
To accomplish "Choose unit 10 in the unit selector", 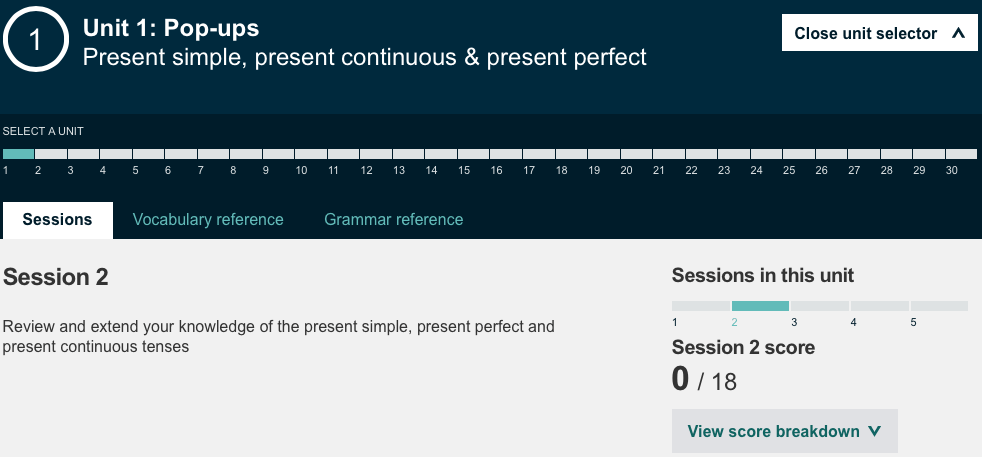I will coord(311,154).
